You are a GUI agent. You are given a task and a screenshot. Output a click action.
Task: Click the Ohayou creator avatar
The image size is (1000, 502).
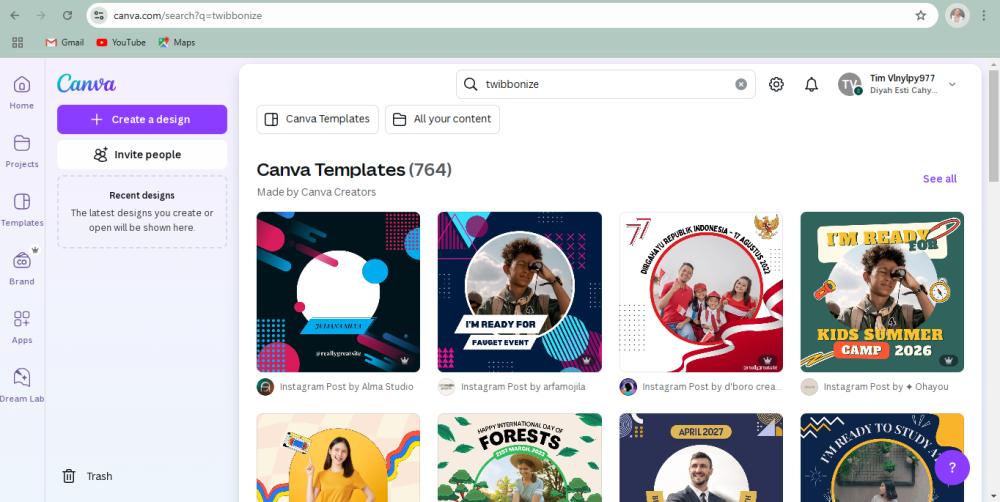tap(809, 387)
